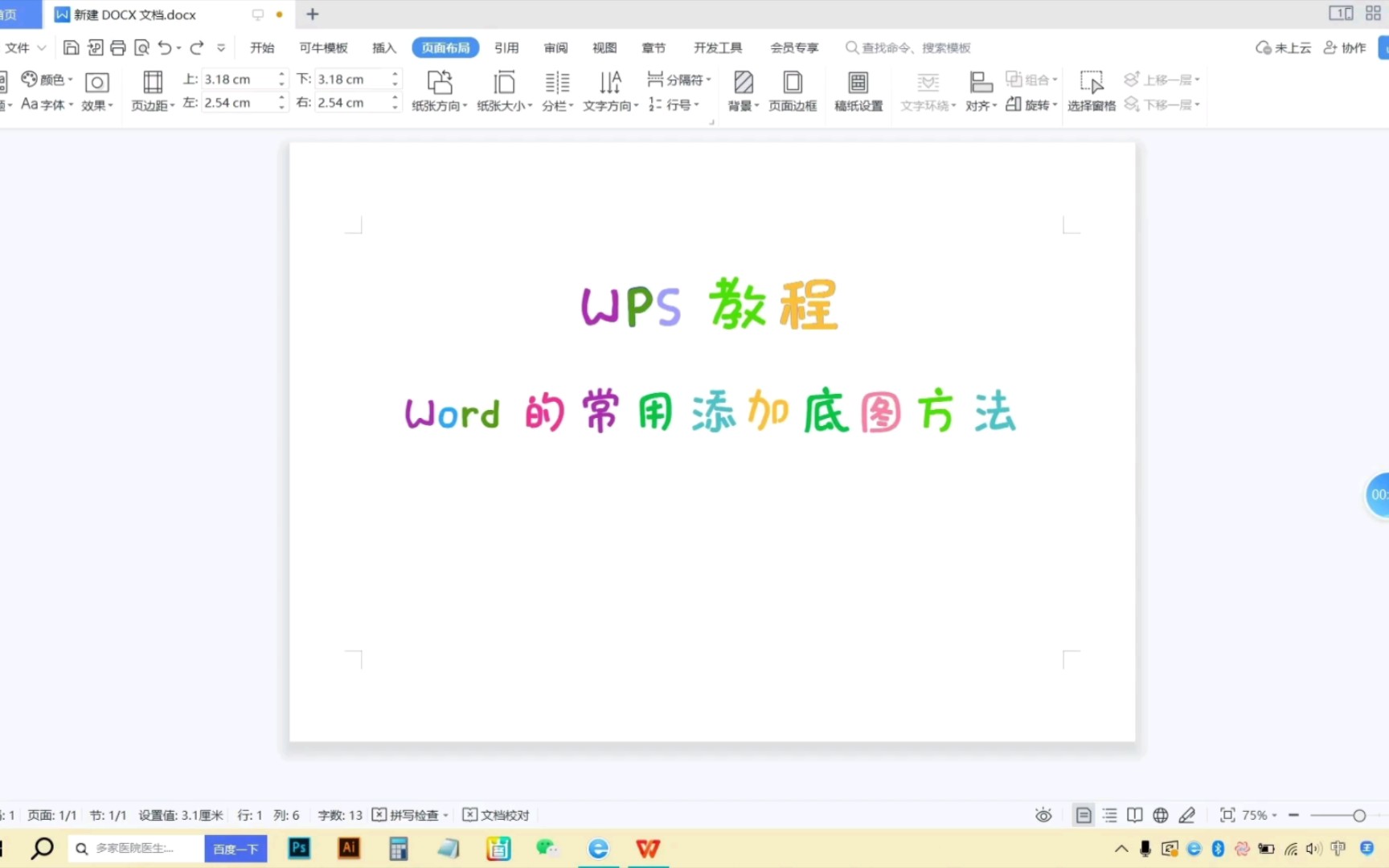
Task: Click zoom out minus button in status bar
Action: point(1293,815)
